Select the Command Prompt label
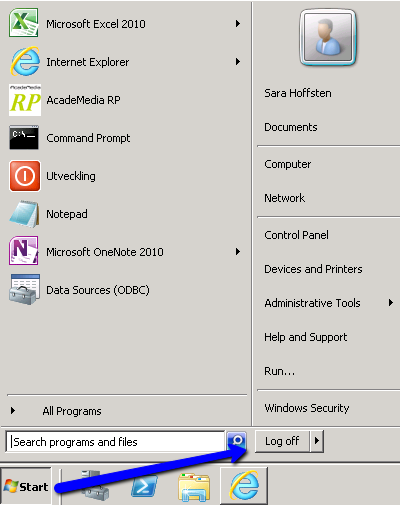This screenshot has height=505, width=400. [88, 138]
